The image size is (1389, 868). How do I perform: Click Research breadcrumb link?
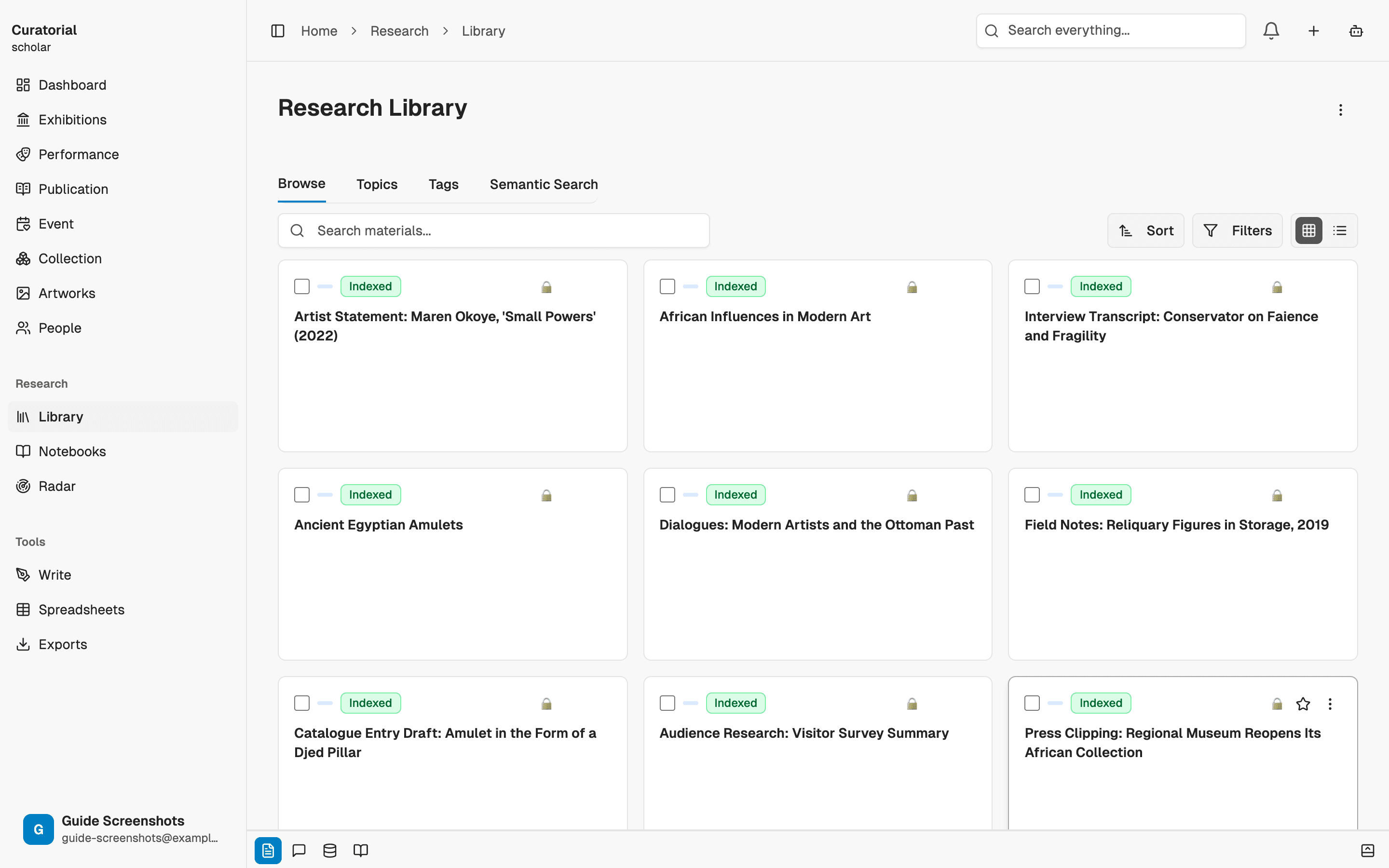coord(399,31)
